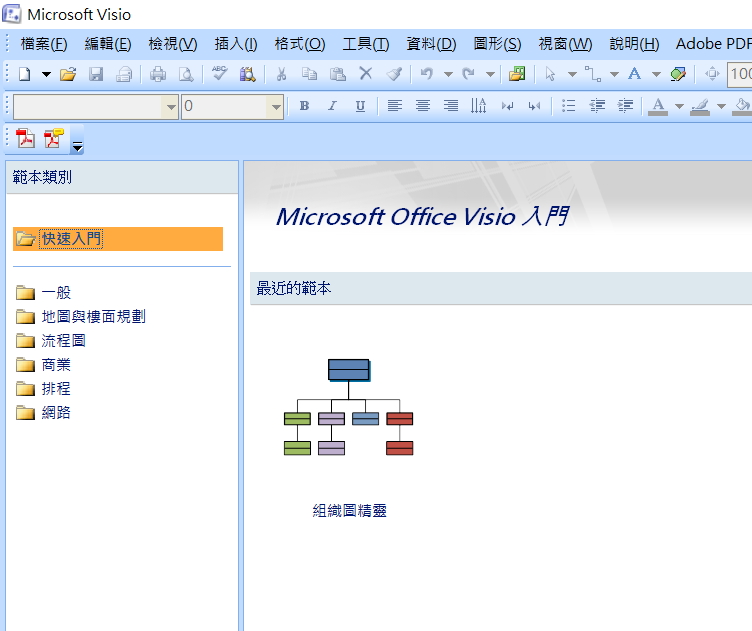Apply the font color A swatch
Viewport: 752px width, 631px height.
click(658, 106)
